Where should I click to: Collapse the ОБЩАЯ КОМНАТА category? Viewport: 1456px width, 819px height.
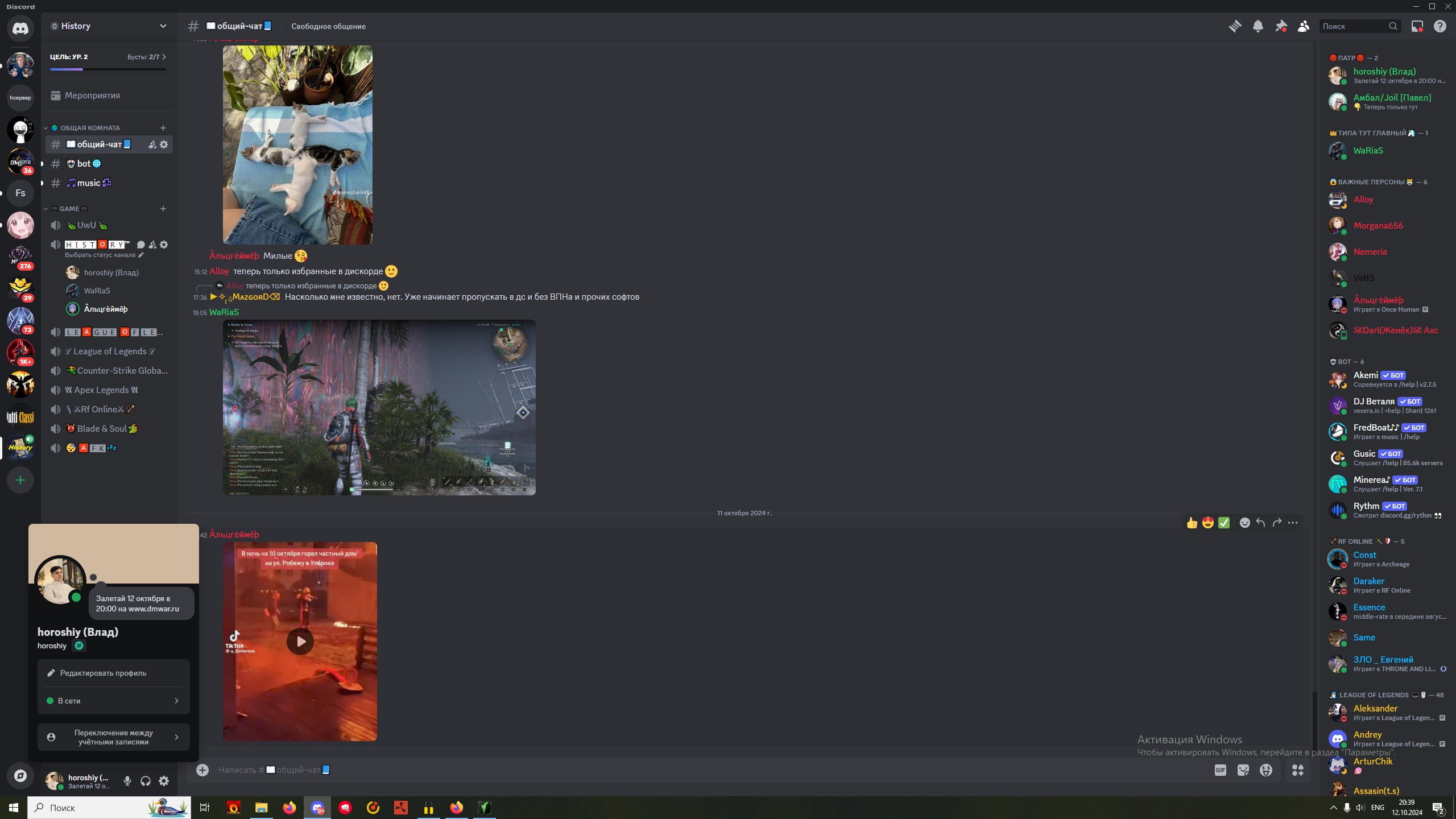[85, 128]
